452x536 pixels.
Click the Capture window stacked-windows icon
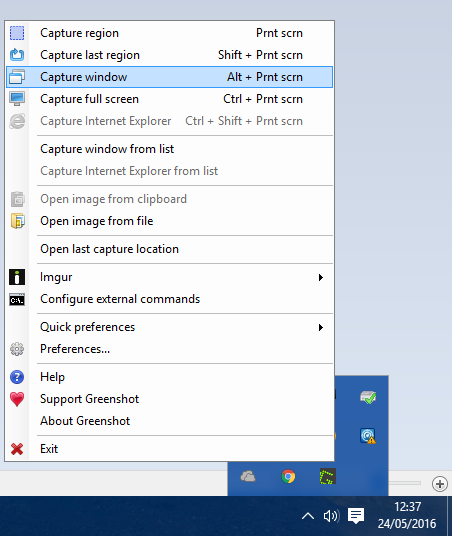tap(17, 77)
